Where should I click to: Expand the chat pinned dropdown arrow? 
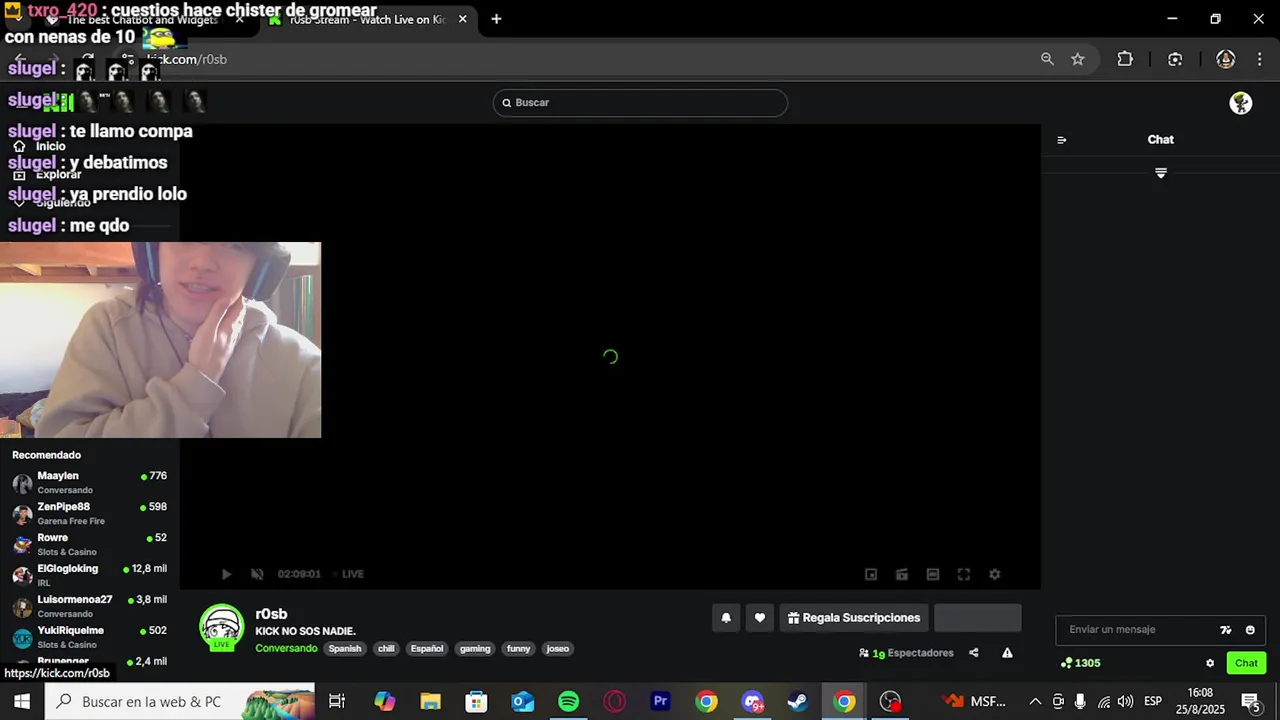1161,173
